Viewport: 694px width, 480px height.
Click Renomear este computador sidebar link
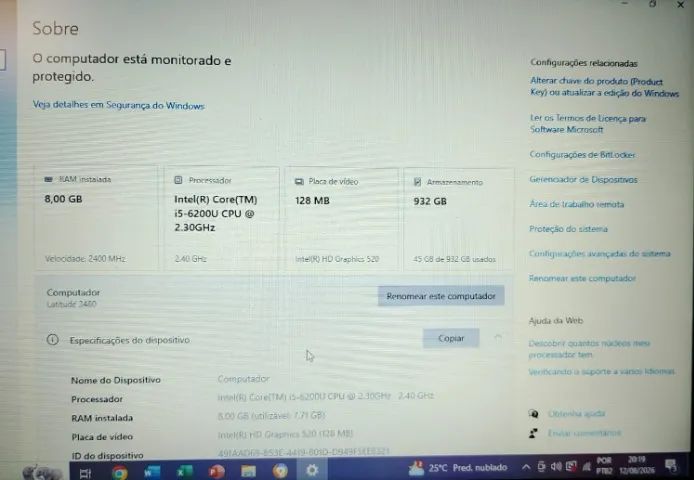582,278
